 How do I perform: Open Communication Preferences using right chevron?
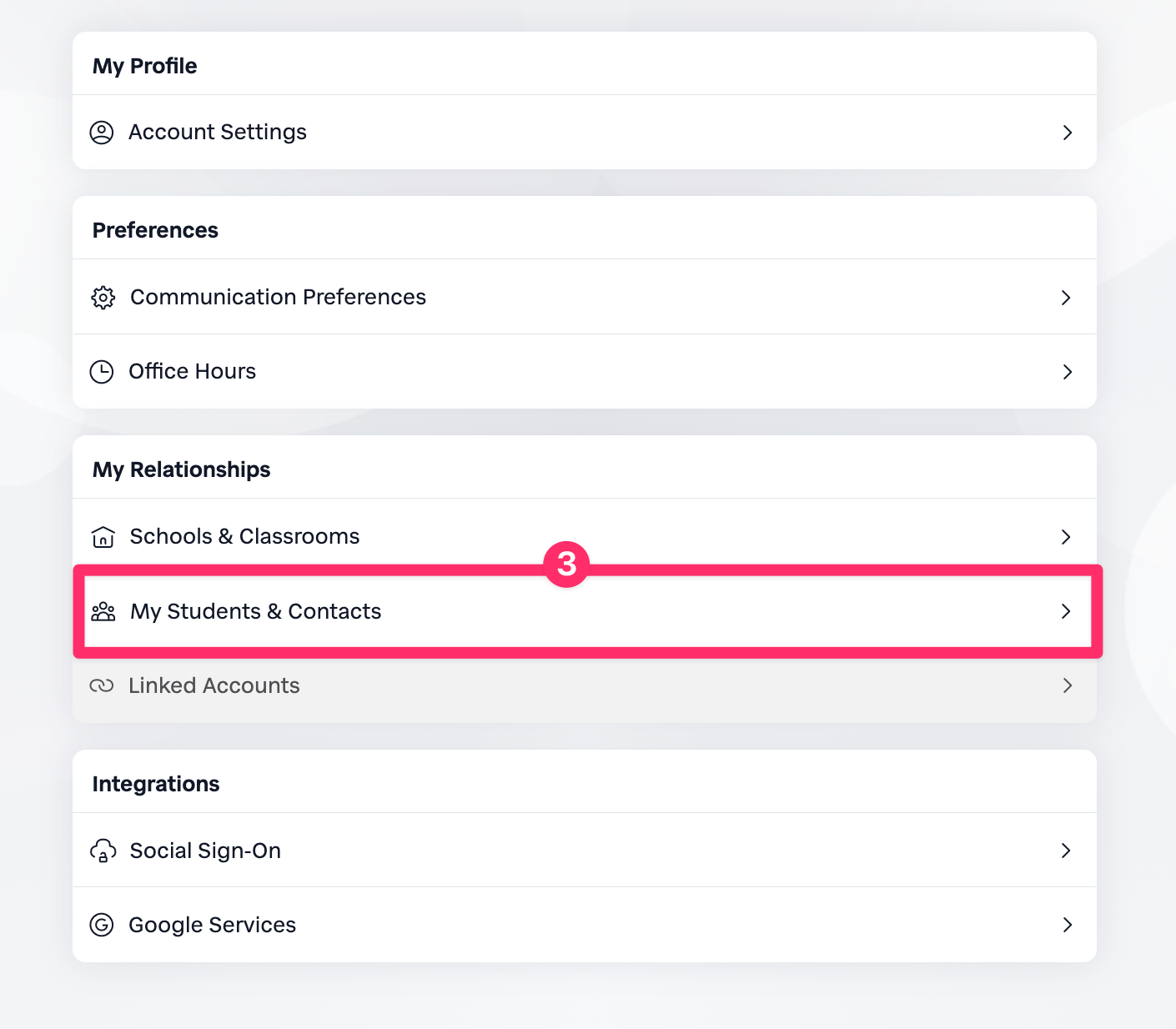coord(1066,298)
